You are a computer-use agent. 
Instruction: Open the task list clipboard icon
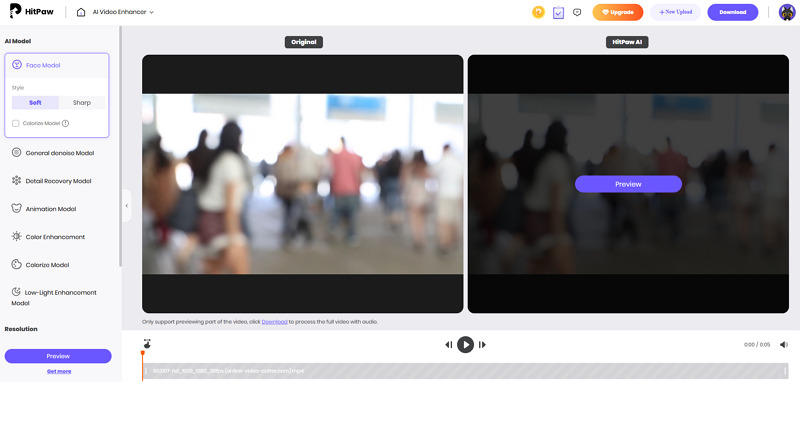pyautogui.click(x=558, y=12)
